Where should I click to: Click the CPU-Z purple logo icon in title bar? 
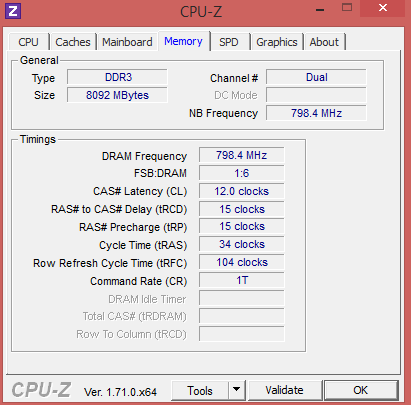(13, 11)
